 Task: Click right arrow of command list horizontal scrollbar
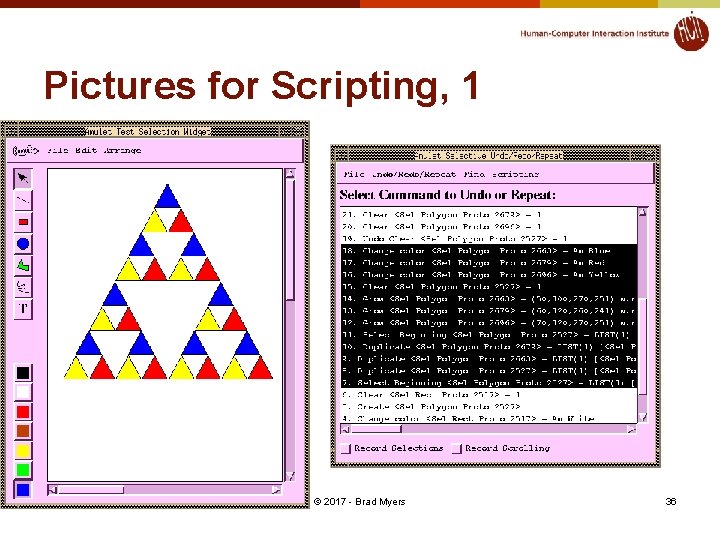coord(631,429)
